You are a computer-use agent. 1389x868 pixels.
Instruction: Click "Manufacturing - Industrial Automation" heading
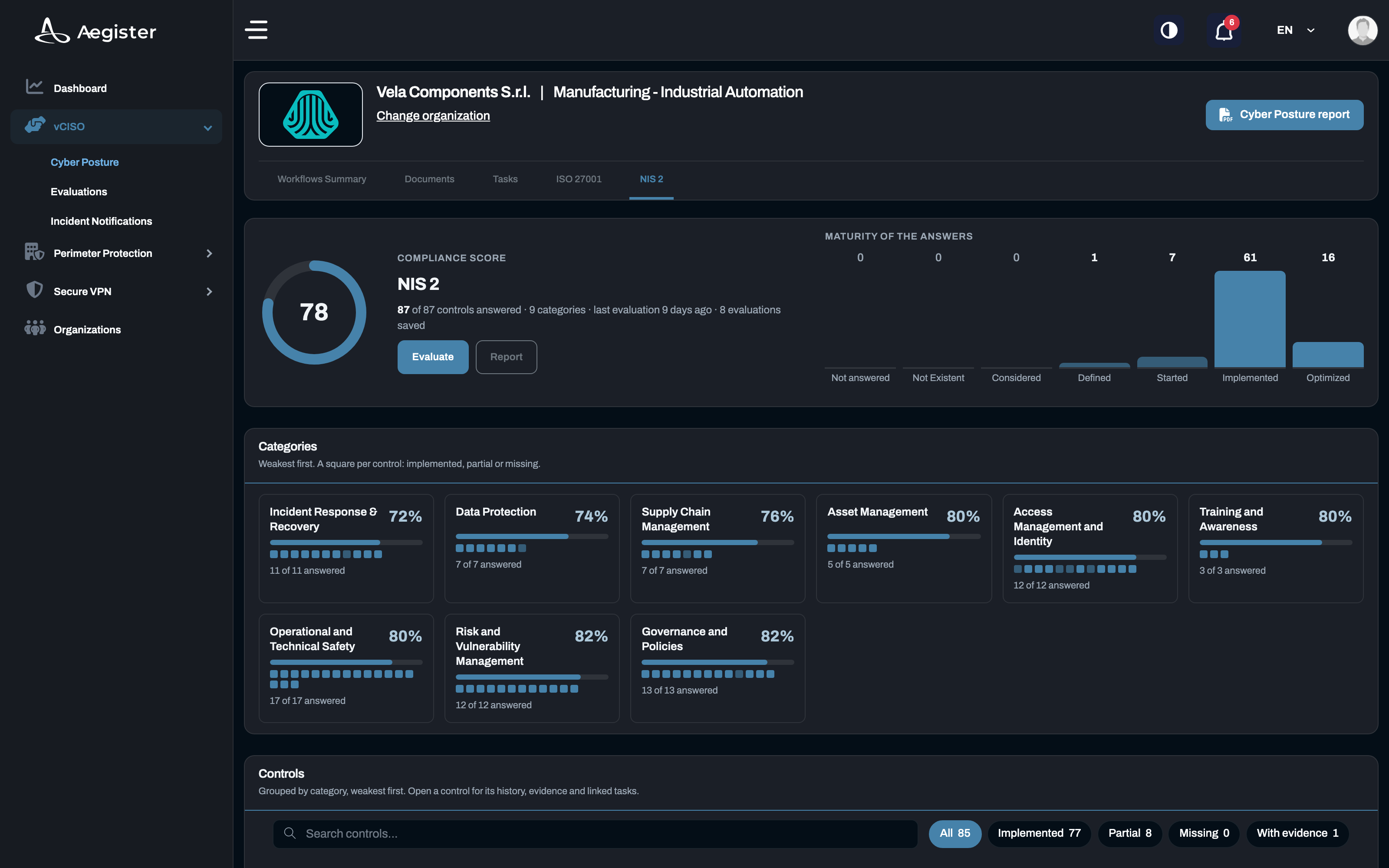tap(678, 92)
